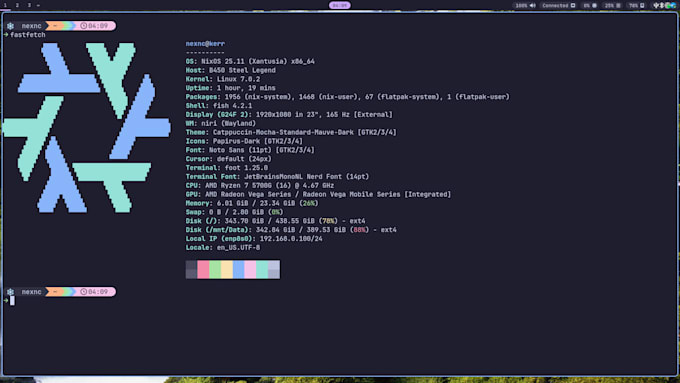Click the 'Icons: Papirus-Dark' line
Viewport: 680px width, 383px height.
point(244,141)
